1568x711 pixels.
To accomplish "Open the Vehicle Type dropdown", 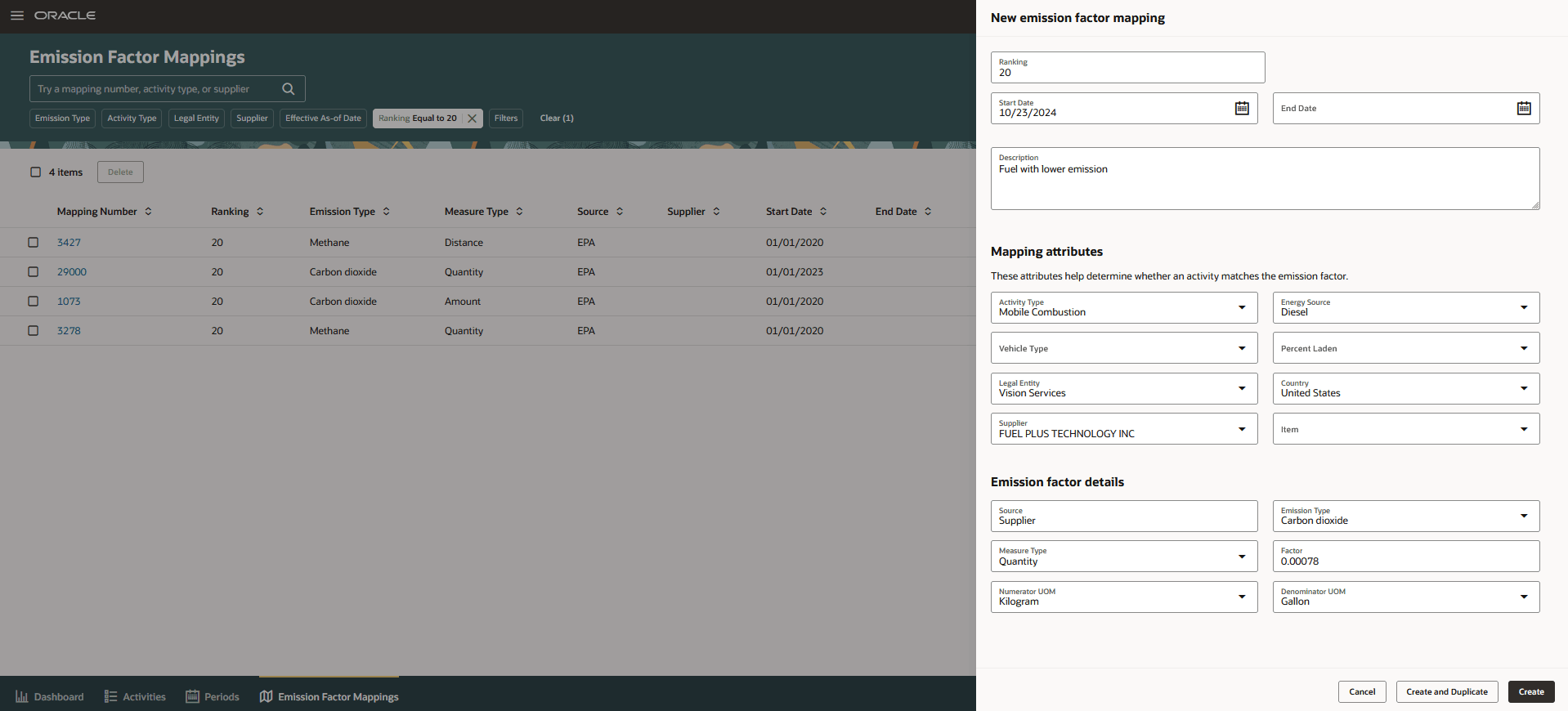I will [x=1123, y=348].
